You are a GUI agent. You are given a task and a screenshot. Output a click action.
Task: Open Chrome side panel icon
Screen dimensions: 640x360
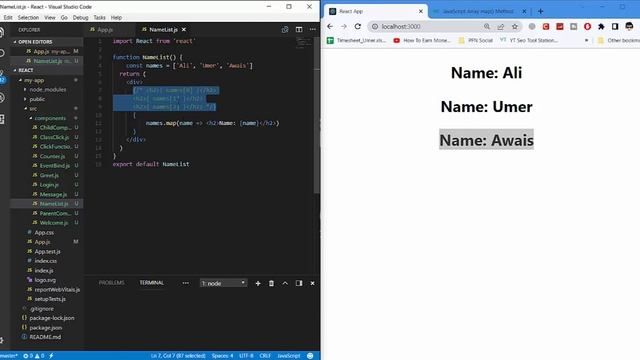[x=615, y=27]
